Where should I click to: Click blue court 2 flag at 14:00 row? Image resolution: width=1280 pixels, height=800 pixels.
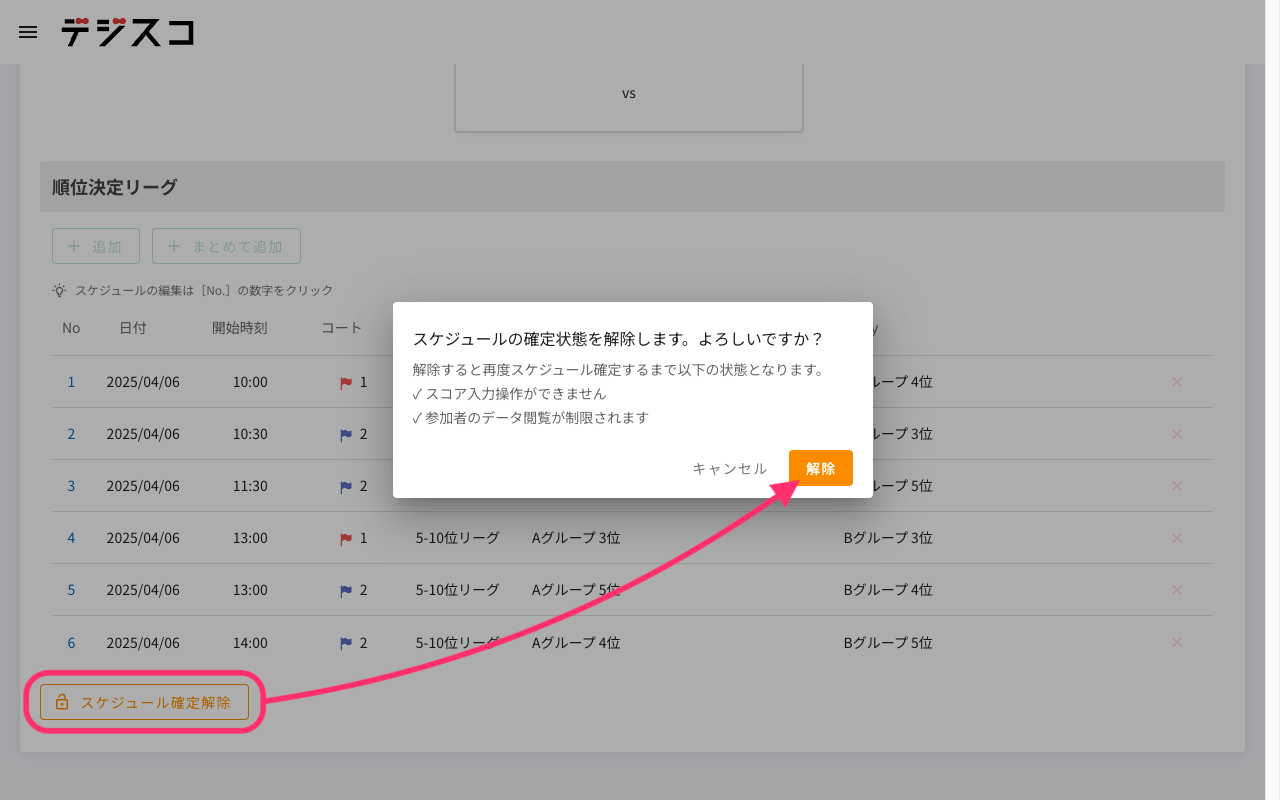tap(346, 643)
